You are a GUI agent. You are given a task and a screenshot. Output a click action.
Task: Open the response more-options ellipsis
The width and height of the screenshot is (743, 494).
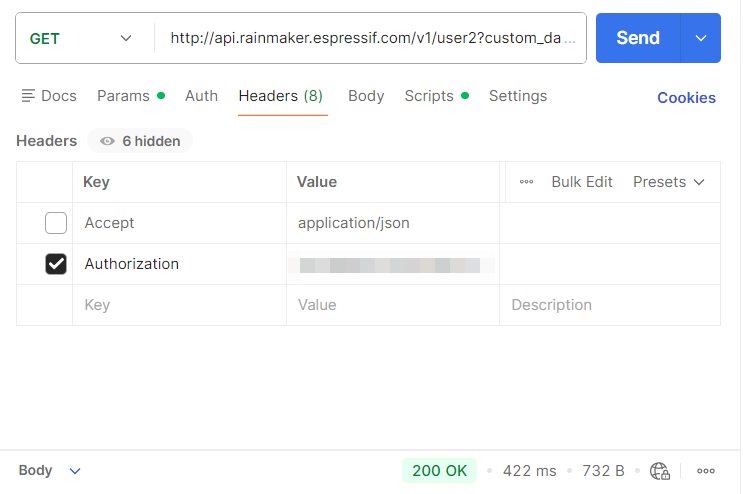tap(706, 471)
